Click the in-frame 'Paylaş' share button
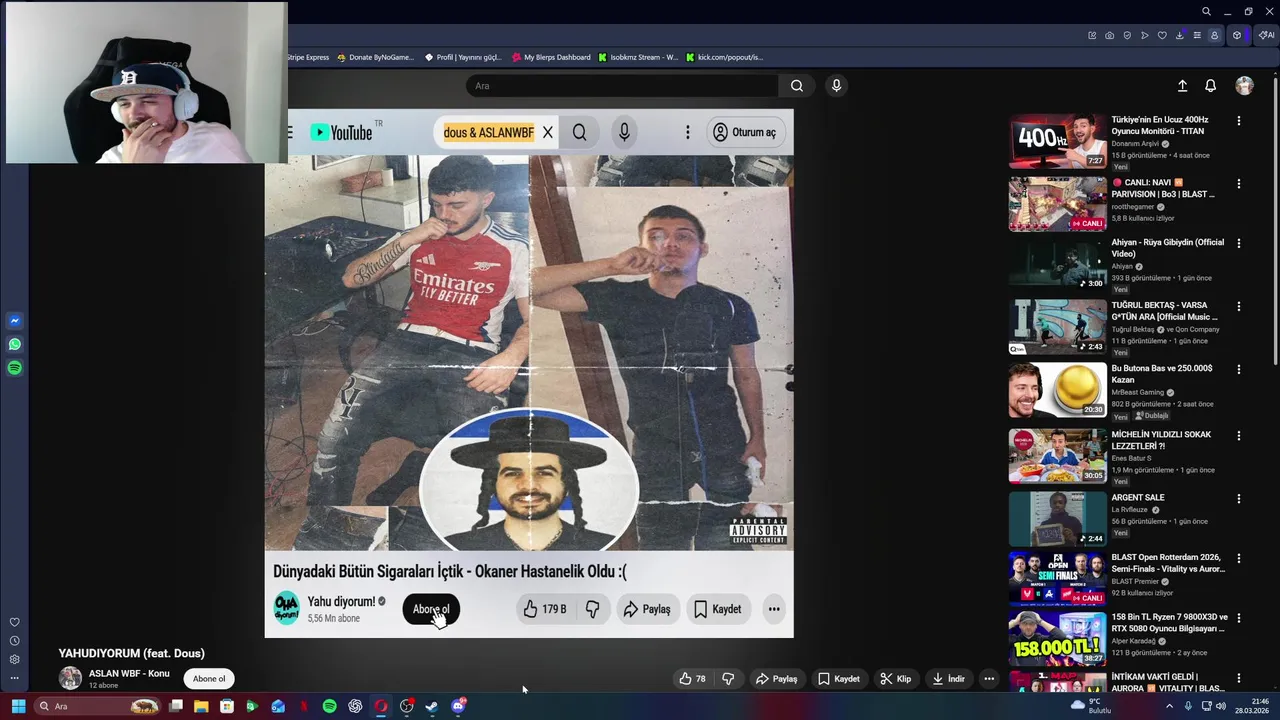 647,609
